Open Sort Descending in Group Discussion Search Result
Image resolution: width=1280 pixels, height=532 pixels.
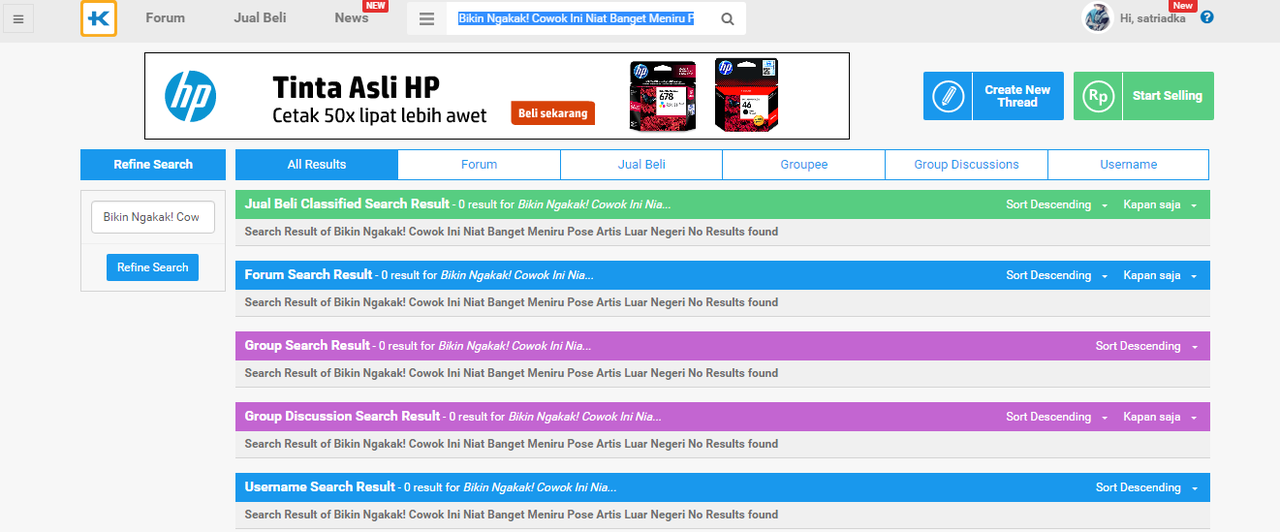coord(1057,417)
